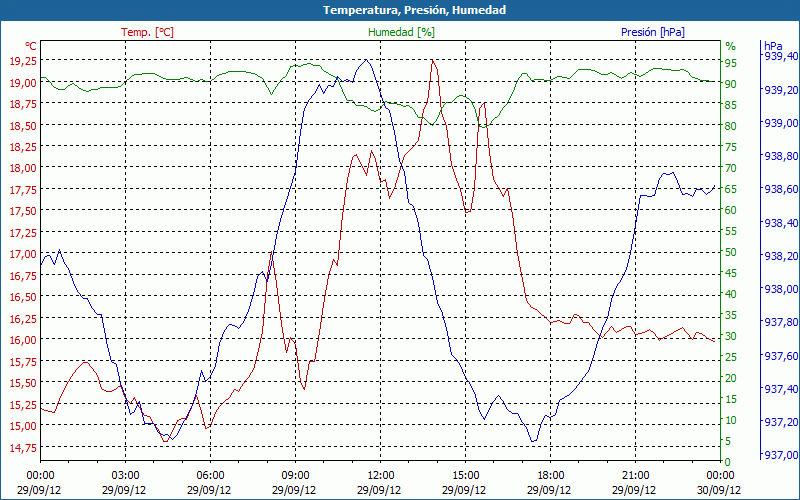Click humidity axis value 70

click(731, 168)
